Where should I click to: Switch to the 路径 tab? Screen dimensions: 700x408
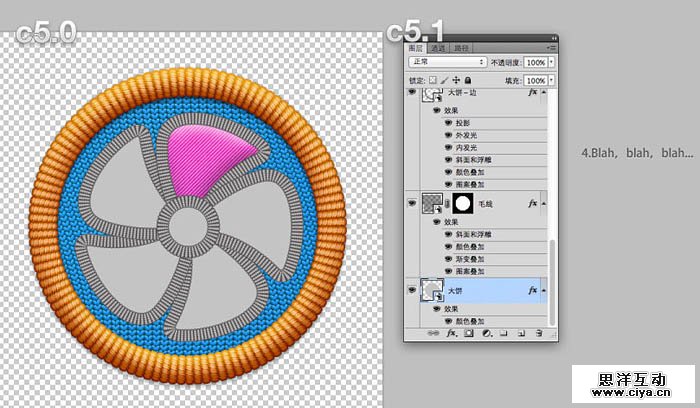click(461, 48)
